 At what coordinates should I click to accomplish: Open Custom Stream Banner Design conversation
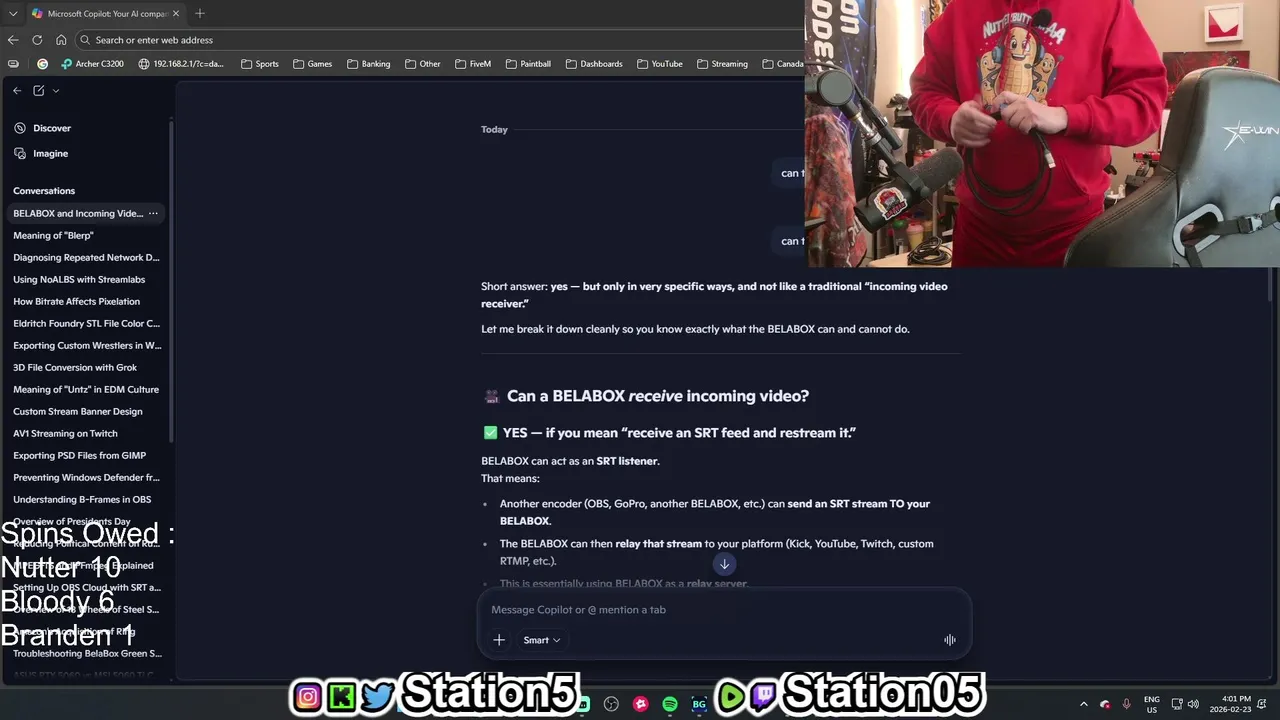78,411
